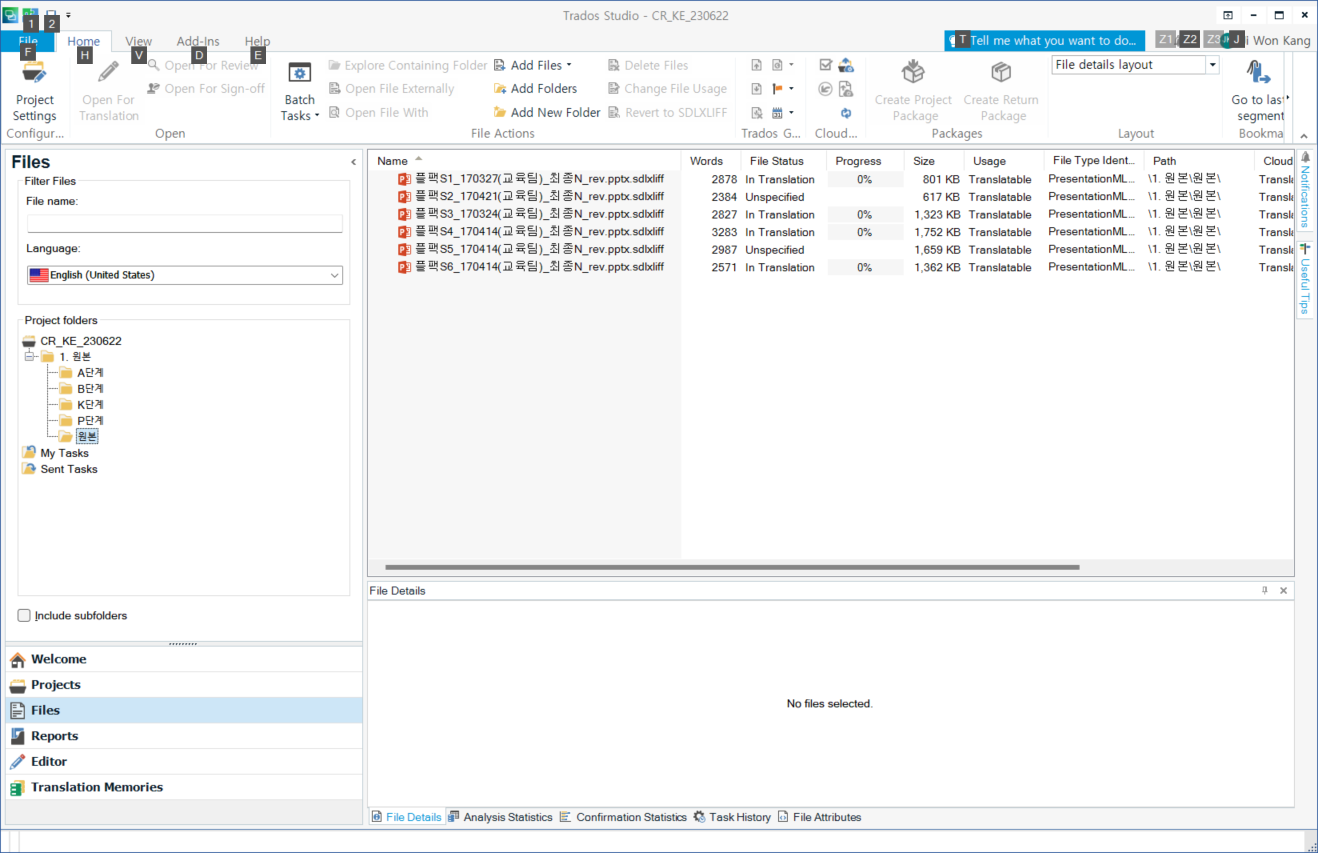The width and height of the screenshot is (1318, 853).
Task: Open the Add Files dropdown
Action: (569, 66)
